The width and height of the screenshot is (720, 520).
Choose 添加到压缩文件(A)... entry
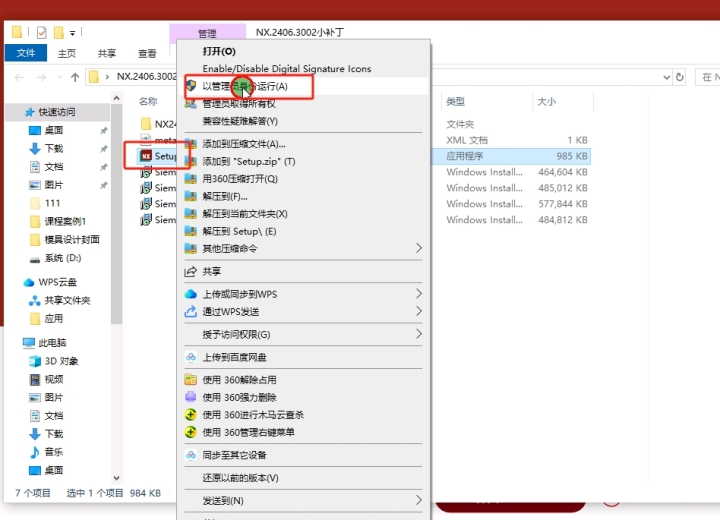[244, 144]
